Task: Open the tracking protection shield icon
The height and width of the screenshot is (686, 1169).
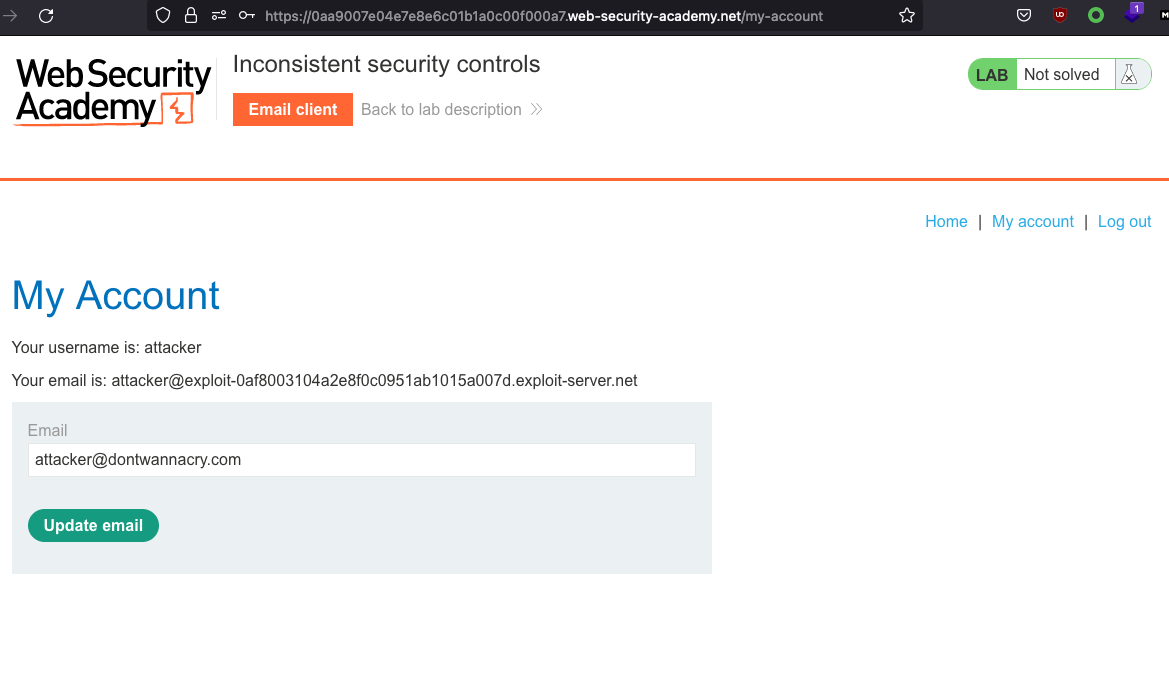Action: (163, 16)
